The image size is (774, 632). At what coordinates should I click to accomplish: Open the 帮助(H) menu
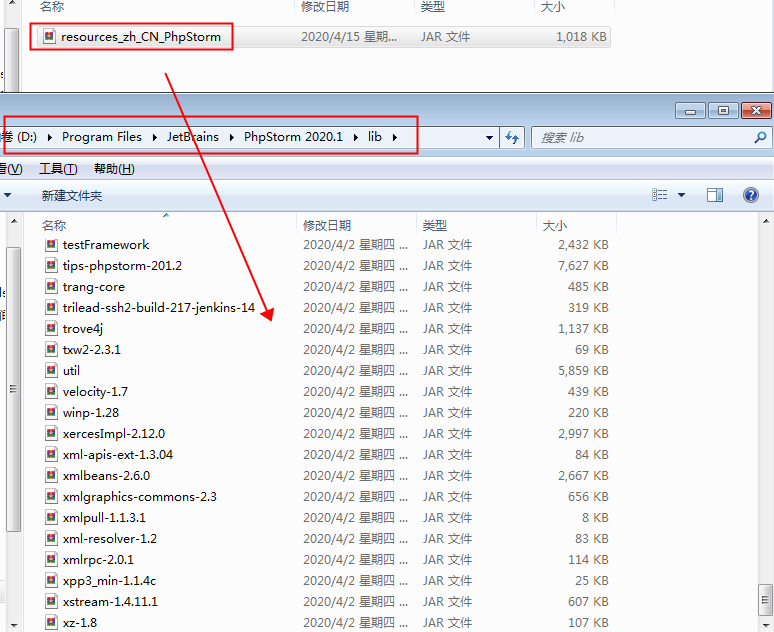click(x=113, y=168)
